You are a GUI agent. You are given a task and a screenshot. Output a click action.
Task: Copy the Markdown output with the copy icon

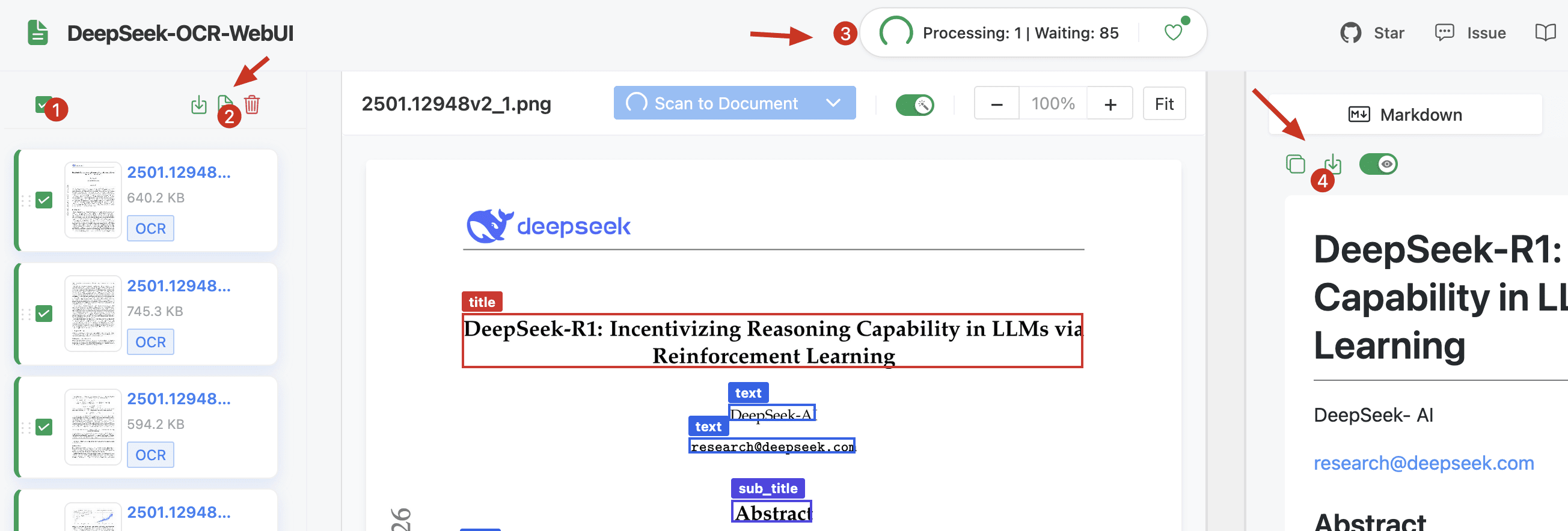coord(1294,163)
